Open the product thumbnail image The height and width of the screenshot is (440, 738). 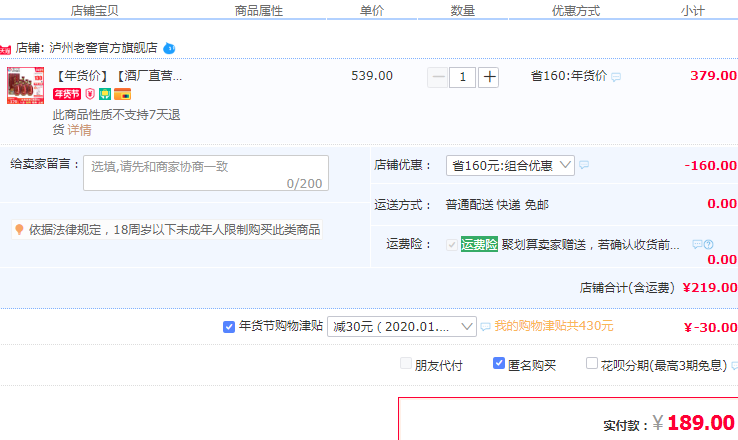pyautogui.click(x=25, y=85)
